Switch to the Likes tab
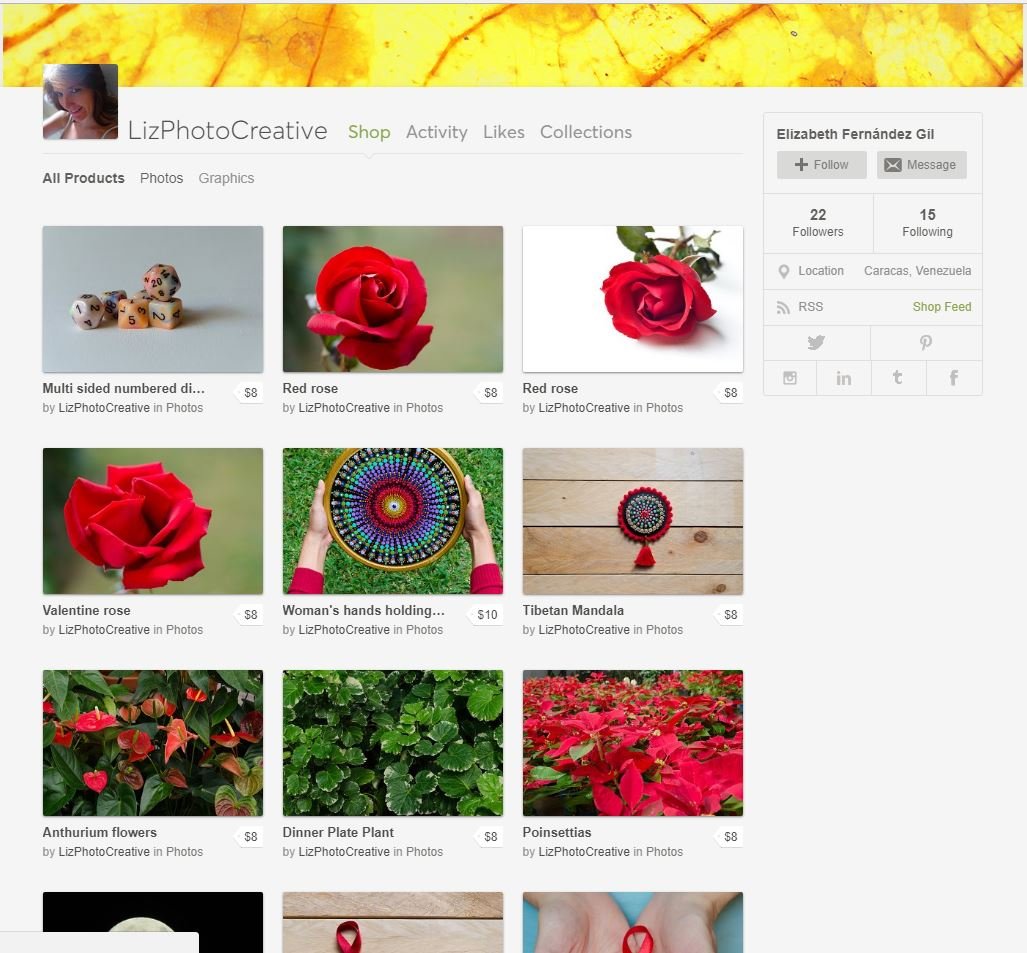The height and width of the screenshot is (953, 1027). [x=504, y=132]
